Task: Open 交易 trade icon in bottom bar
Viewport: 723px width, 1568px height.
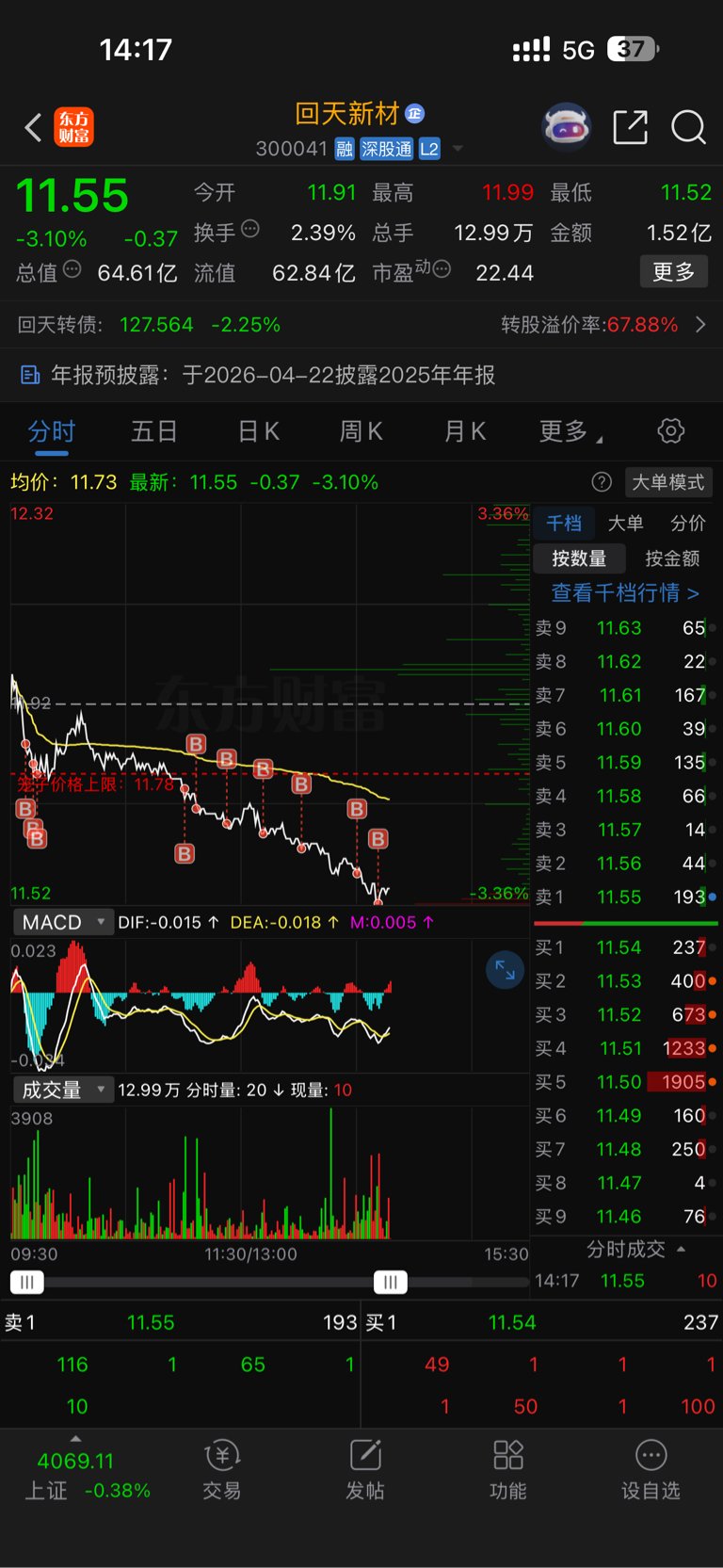Action: click(222, 1456)
